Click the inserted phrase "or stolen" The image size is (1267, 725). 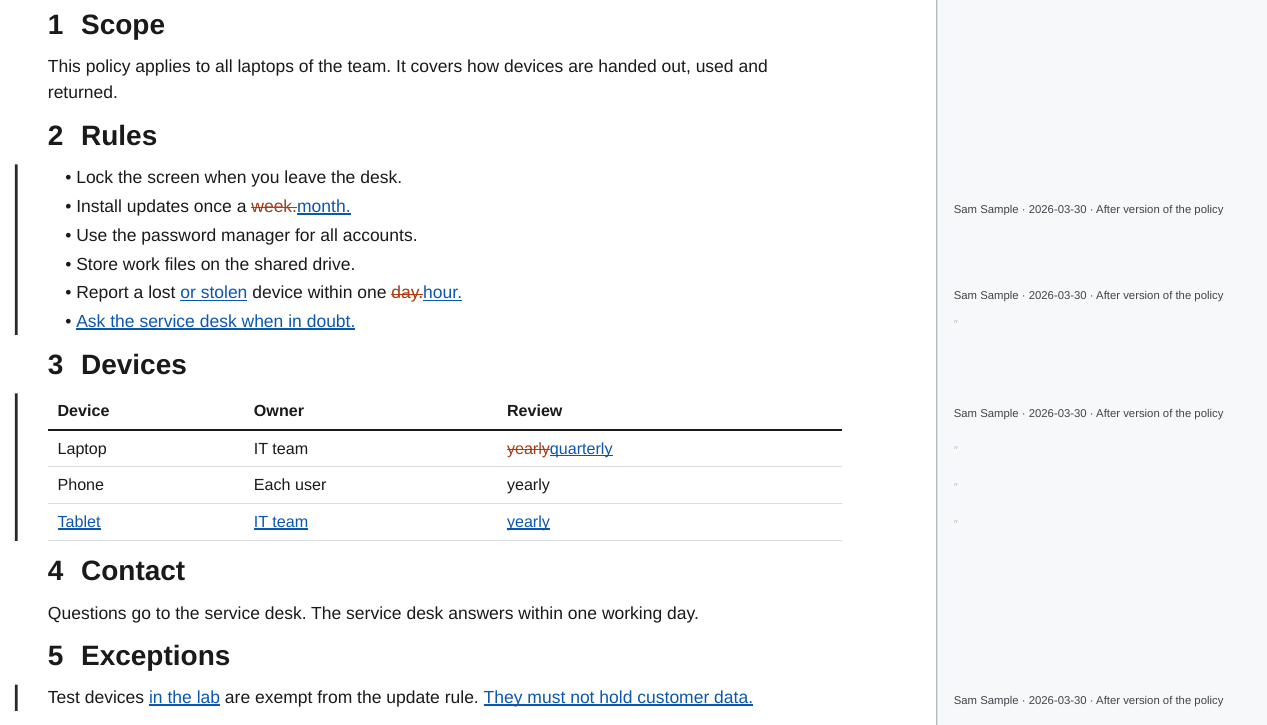pos(213,292)
